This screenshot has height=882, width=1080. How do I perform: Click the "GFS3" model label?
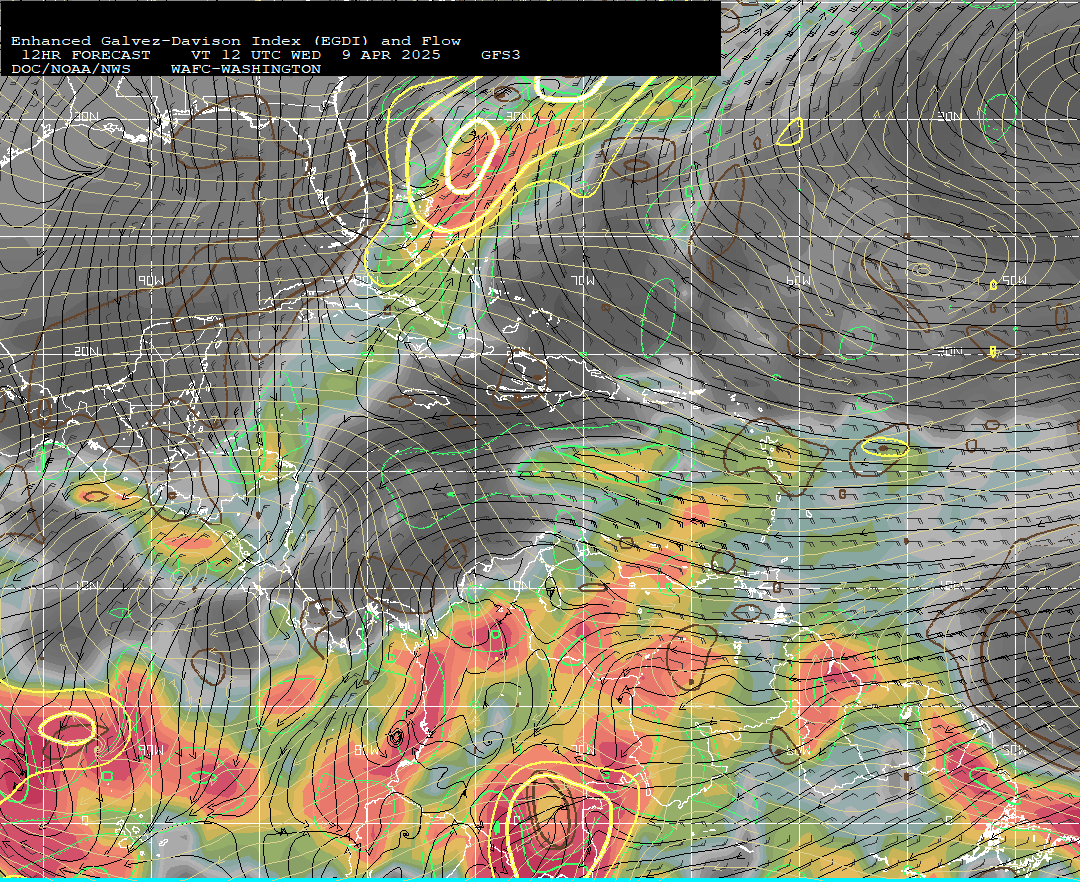[x=501, y=55]
